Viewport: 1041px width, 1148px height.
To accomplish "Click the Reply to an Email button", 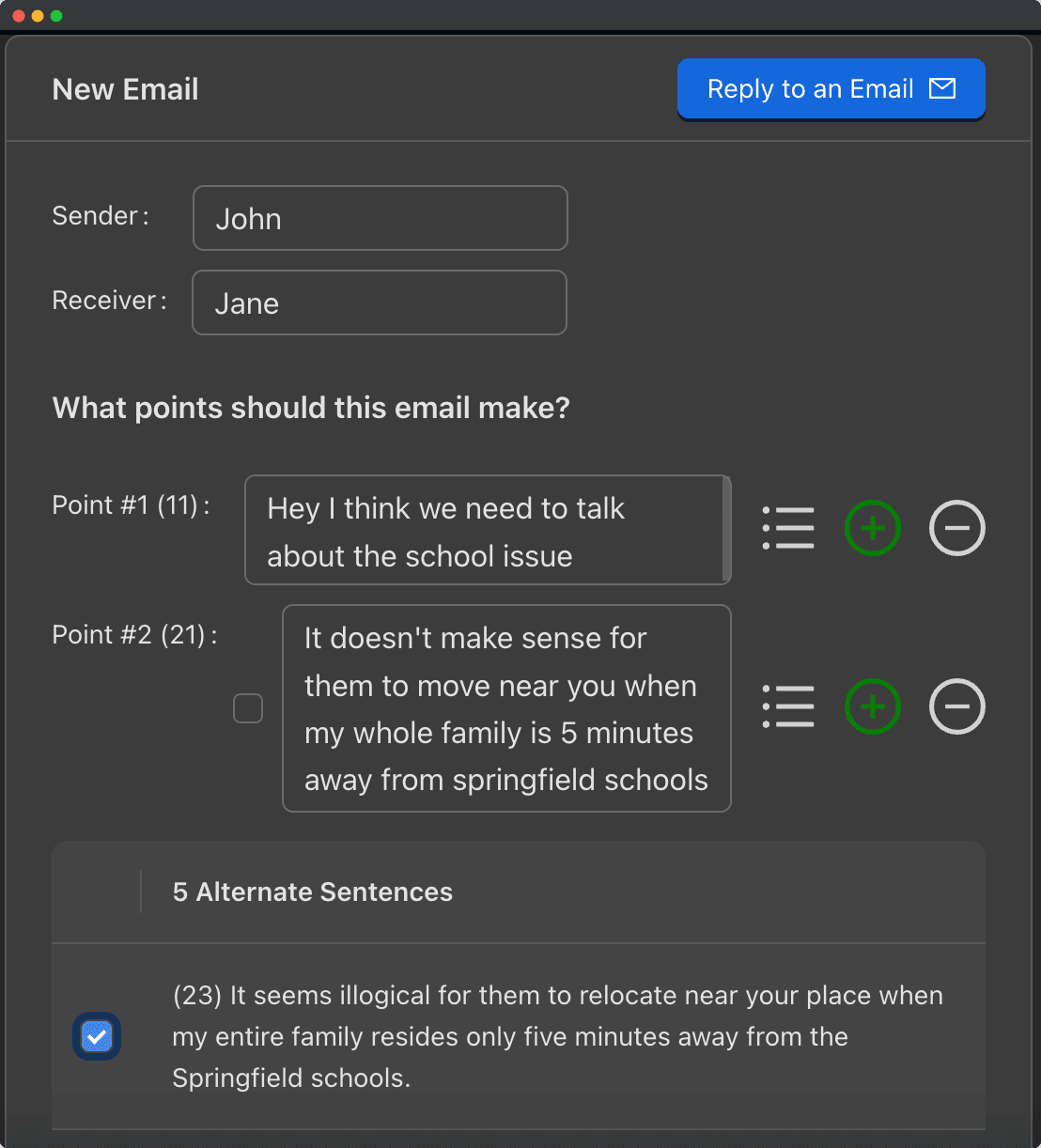I will (x=831, y=89).
